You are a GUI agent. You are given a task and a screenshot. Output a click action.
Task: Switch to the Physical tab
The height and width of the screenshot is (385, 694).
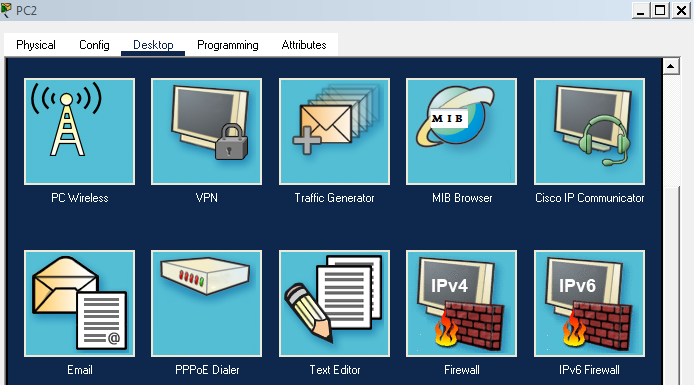(x=36, y=45)
